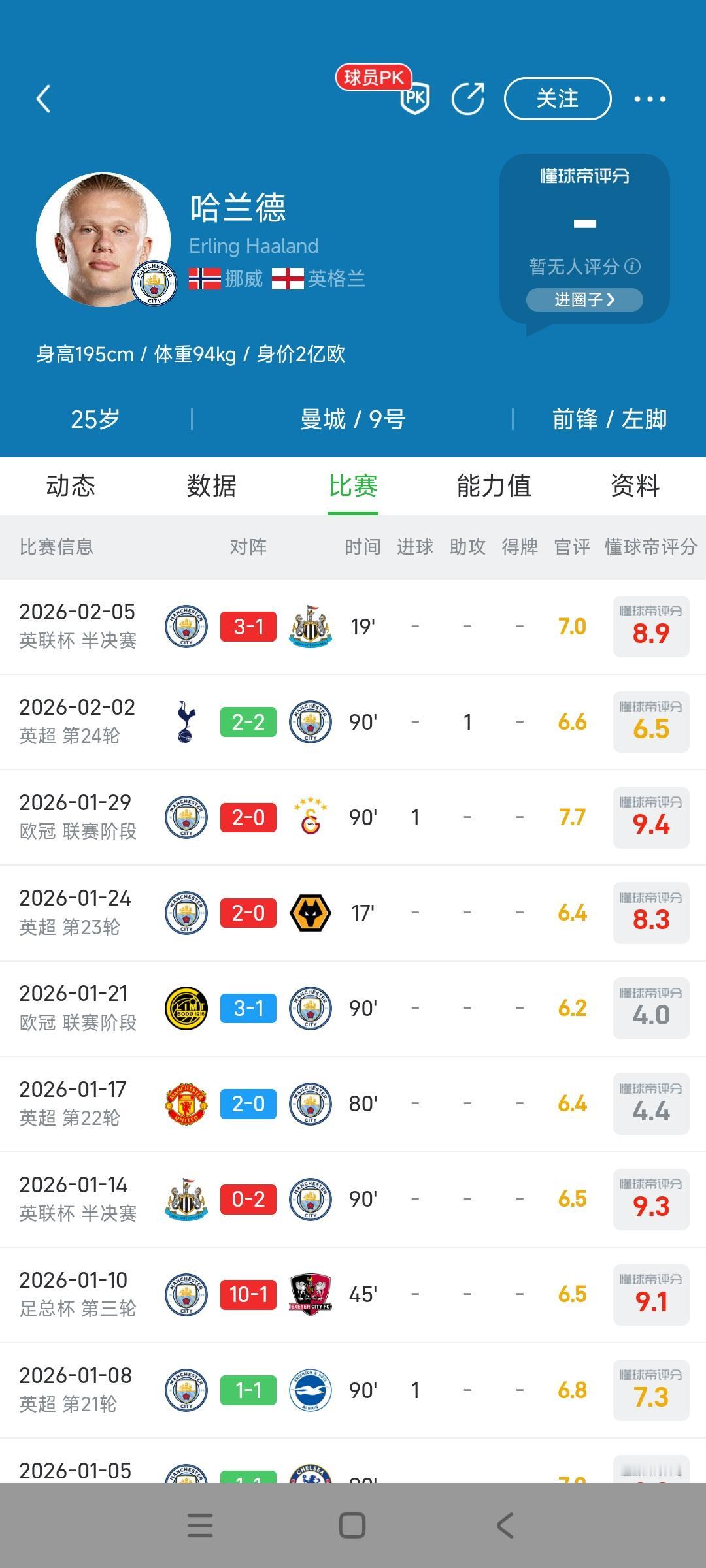Tap the info icon beside 暂无人评分

click(632, 267)
